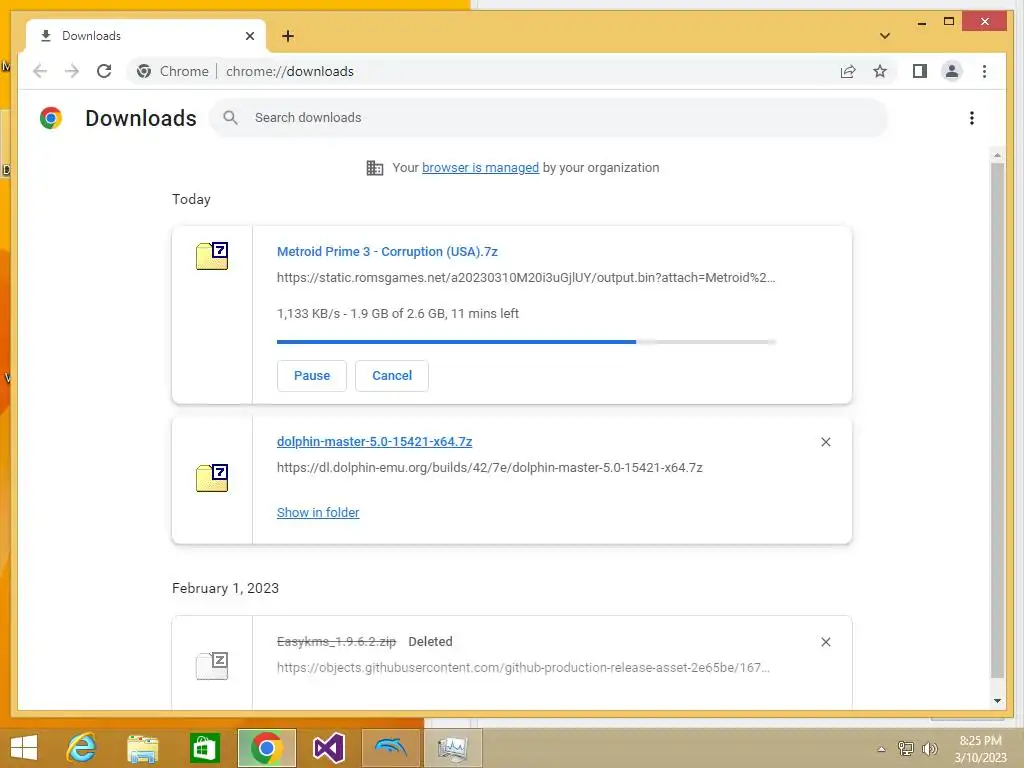
Task: Click the Metroid download progress bar
Action: click(x=526, y=342)
